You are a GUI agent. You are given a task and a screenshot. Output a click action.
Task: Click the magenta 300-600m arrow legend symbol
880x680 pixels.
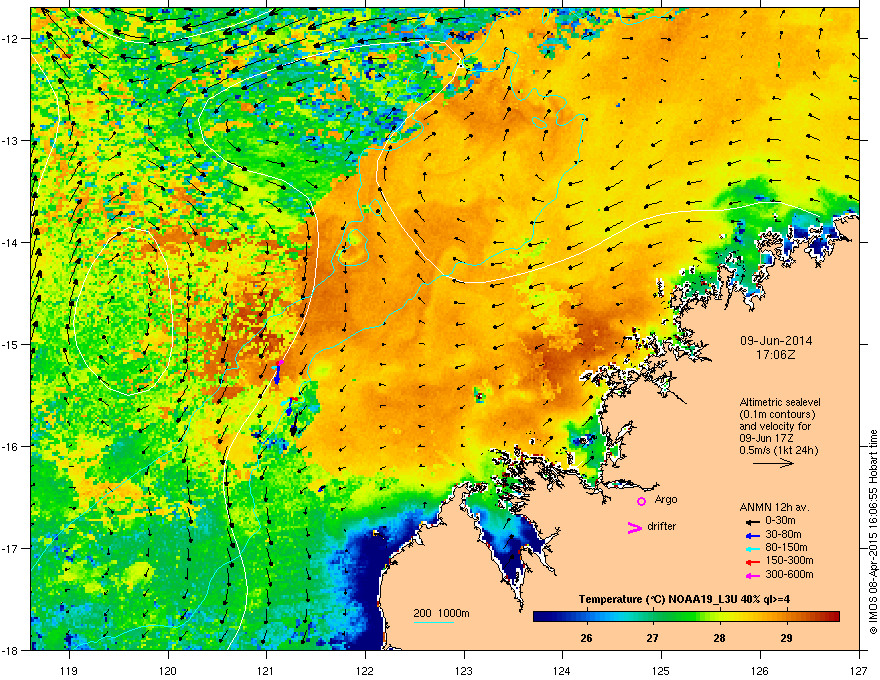(x=752, y=575)
